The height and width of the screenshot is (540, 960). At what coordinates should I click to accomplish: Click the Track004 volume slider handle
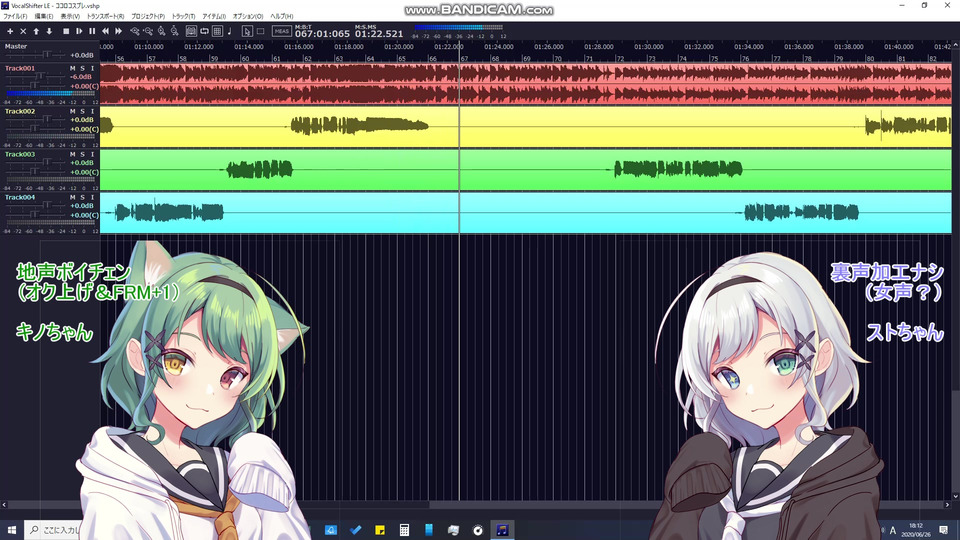pos(46,206)
